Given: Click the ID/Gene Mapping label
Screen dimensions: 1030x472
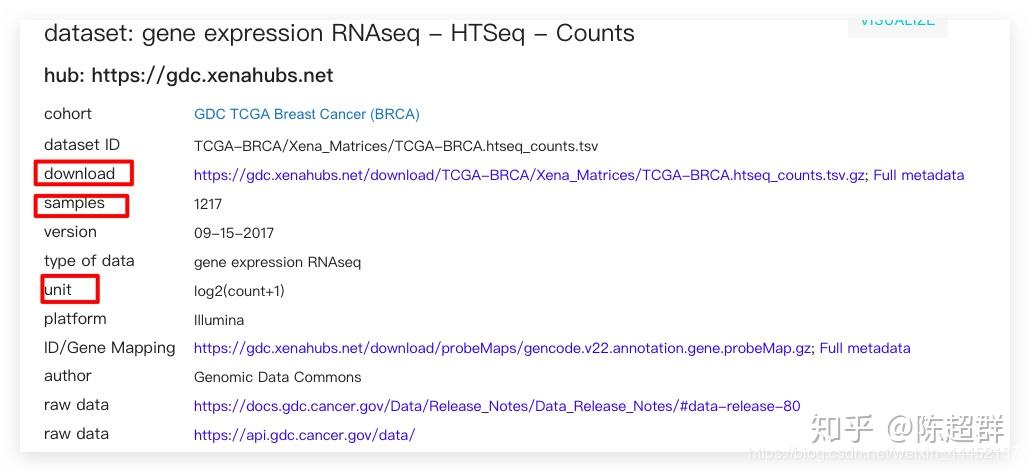Looking at the screenshot, I should pyautogui.click(x=109, y=348).
